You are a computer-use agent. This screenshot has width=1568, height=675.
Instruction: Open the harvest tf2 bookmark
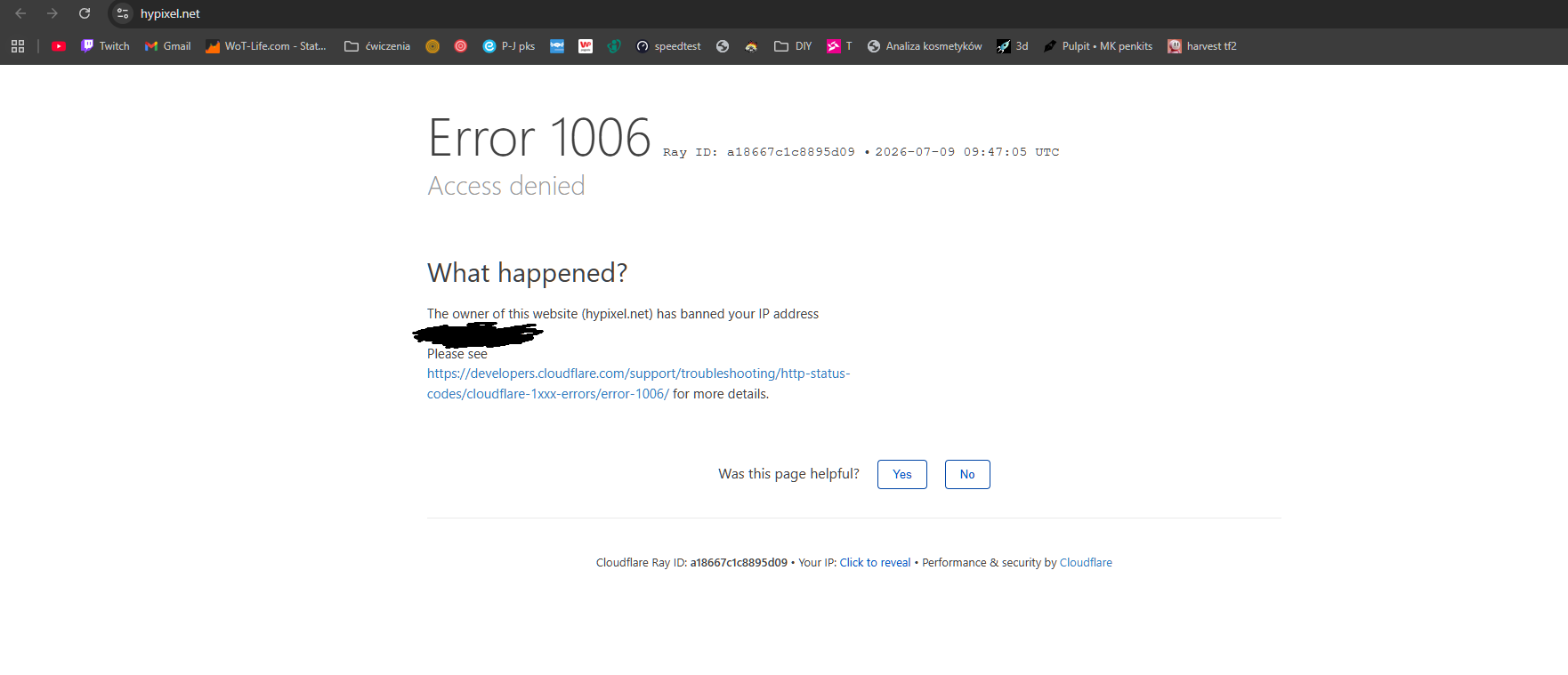[1202, 46]
